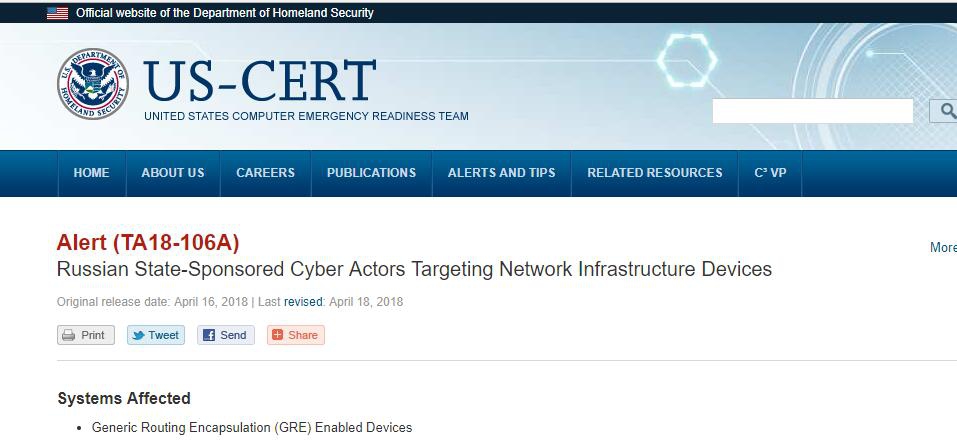The width and height of the screenshot is (957, 441).
Task: Open the ABOUT US menu
Action: click(x=173, y=173)
